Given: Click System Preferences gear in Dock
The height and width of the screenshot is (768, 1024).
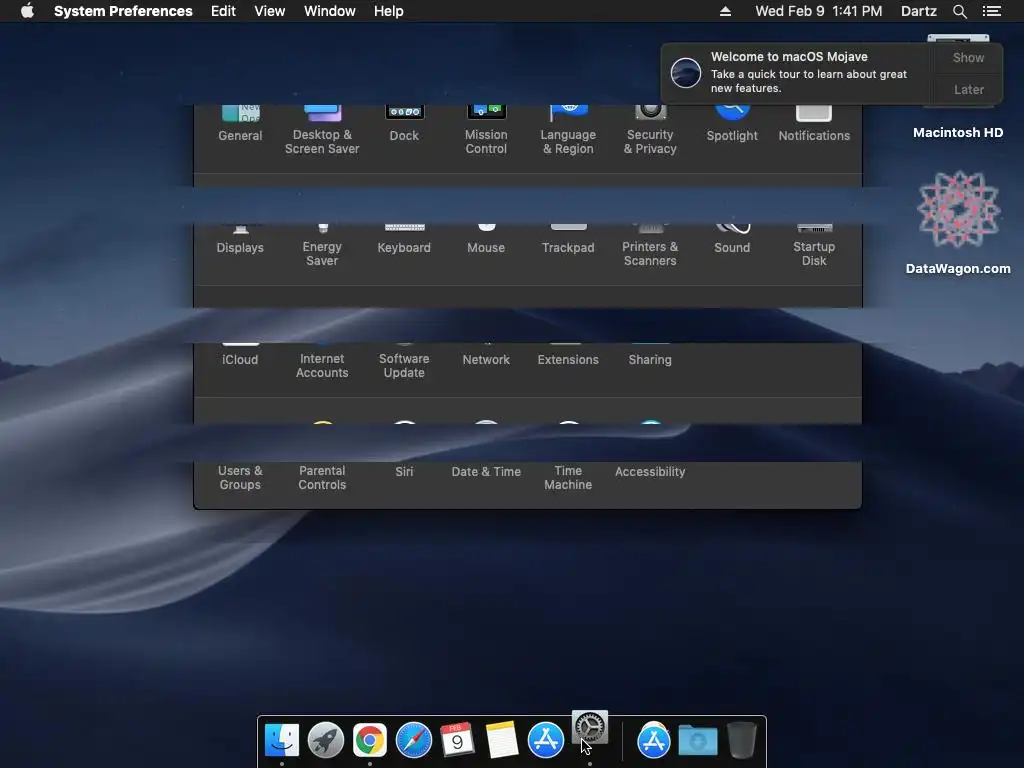Looking at the screenshot, I should pos(590,728).
